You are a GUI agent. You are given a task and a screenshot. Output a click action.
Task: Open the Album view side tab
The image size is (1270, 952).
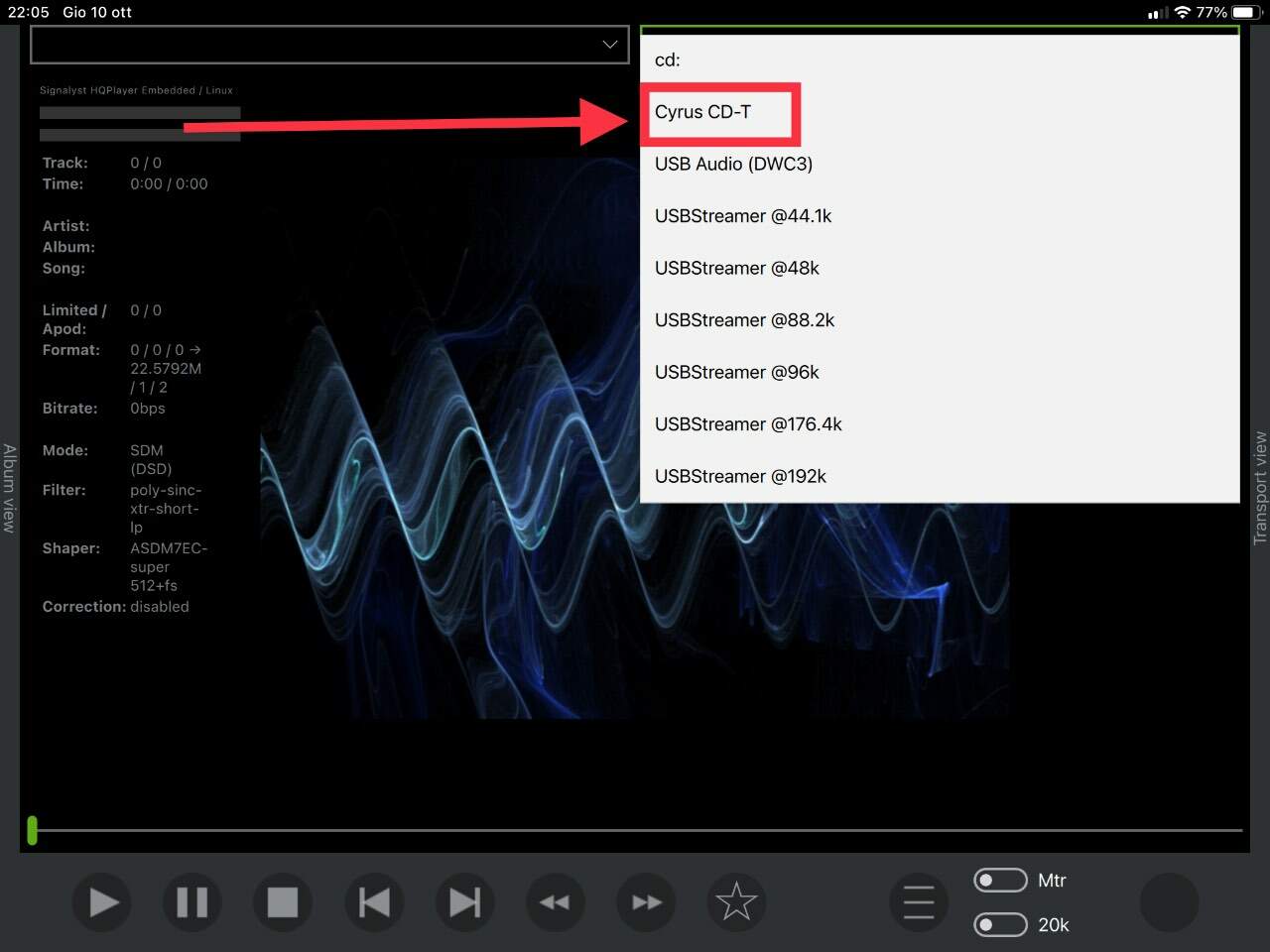click(9, 488)
